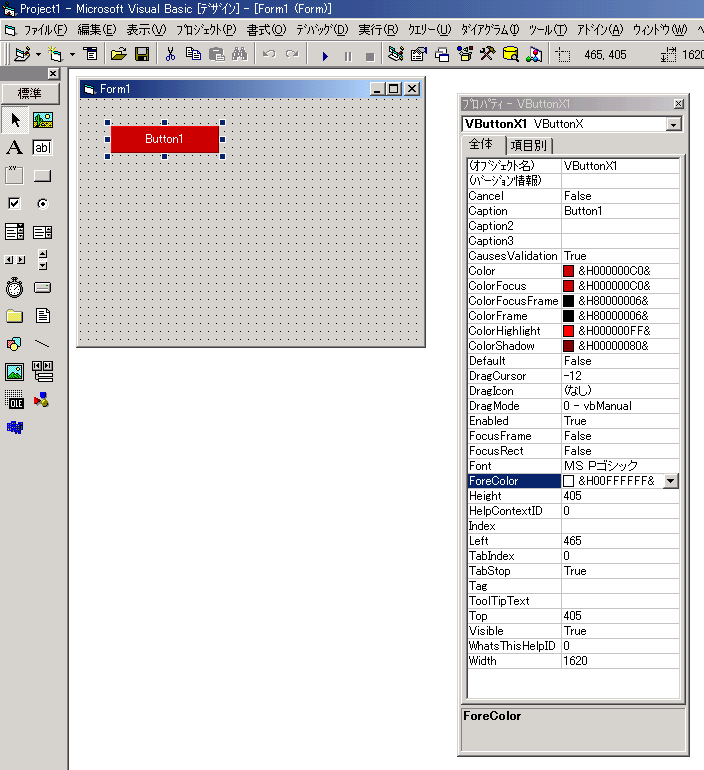The image size is (704, 770).
Task: Click the Save Project floppy icon
Action: 142,54
